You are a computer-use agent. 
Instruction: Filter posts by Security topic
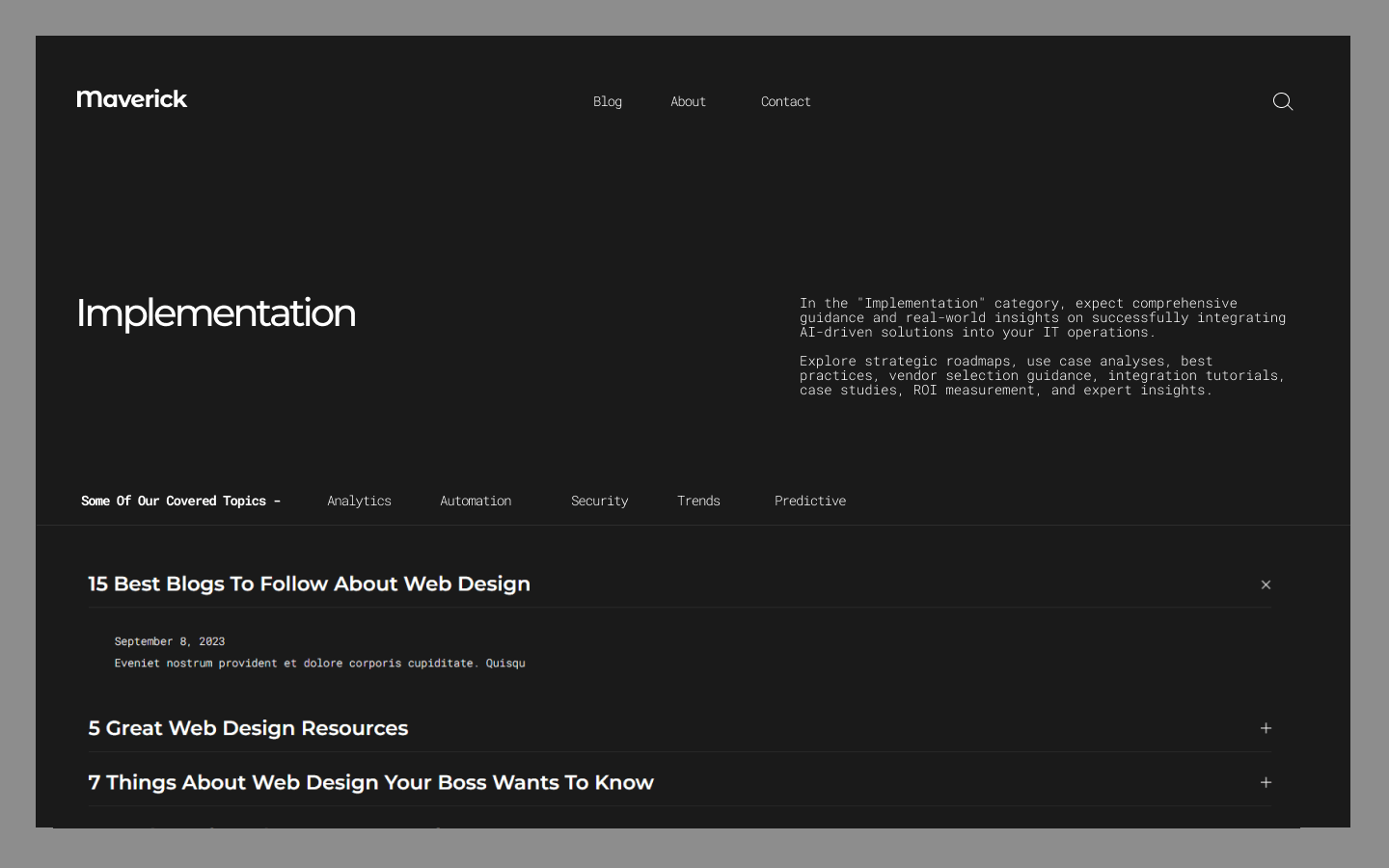click(x=599, y=501)
